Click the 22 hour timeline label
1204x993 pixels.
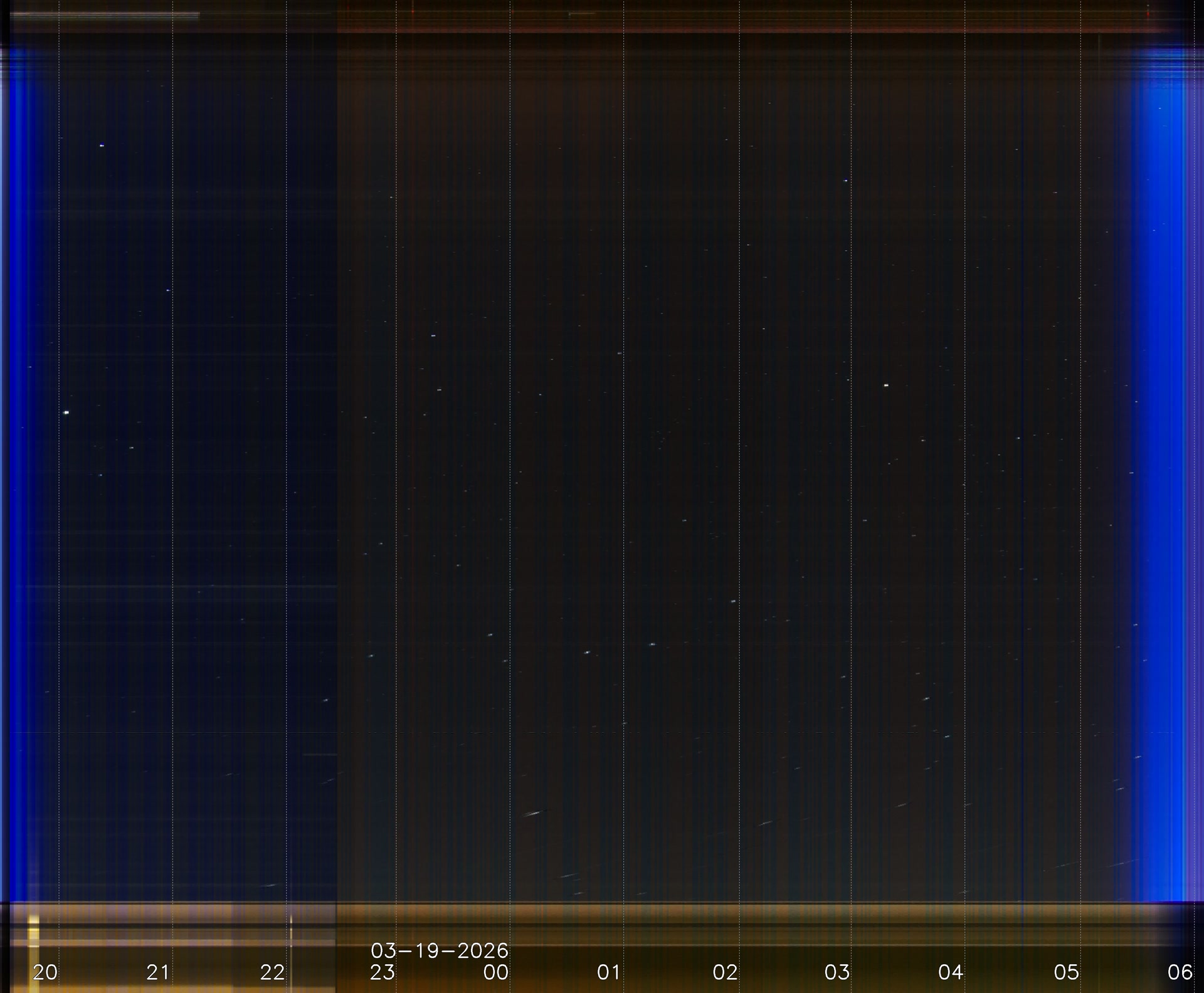click(272, 972)
